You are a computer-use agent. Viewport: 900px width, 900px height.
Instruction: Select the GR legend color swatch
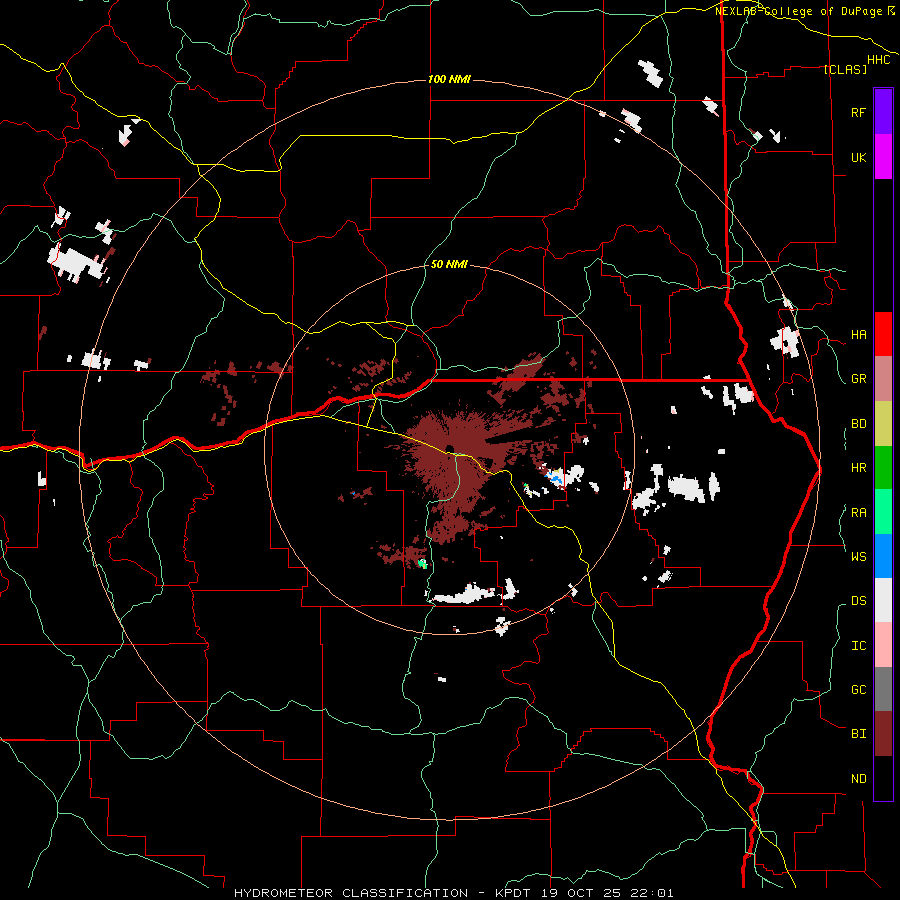[x=883, y=379]
